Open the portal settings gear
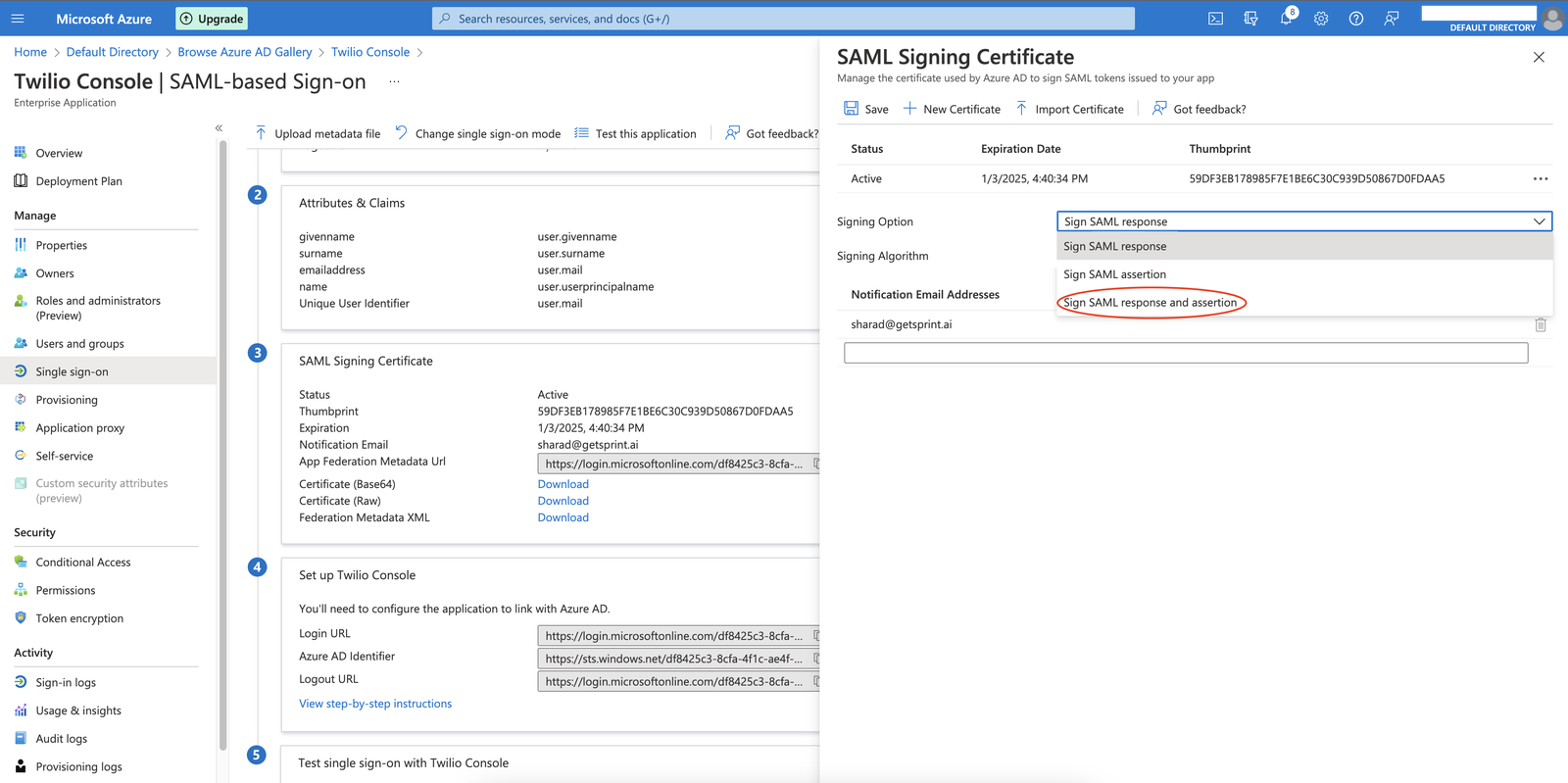The image size is (1568, 783). tap(1321, 19)
